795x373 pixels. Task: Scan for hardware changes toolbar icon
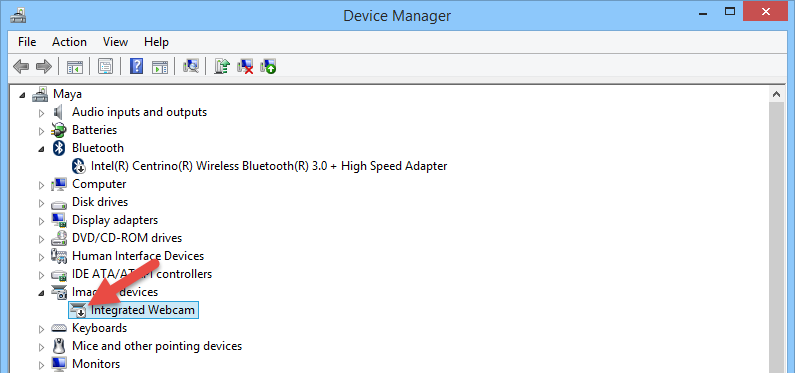pos(191,66)
